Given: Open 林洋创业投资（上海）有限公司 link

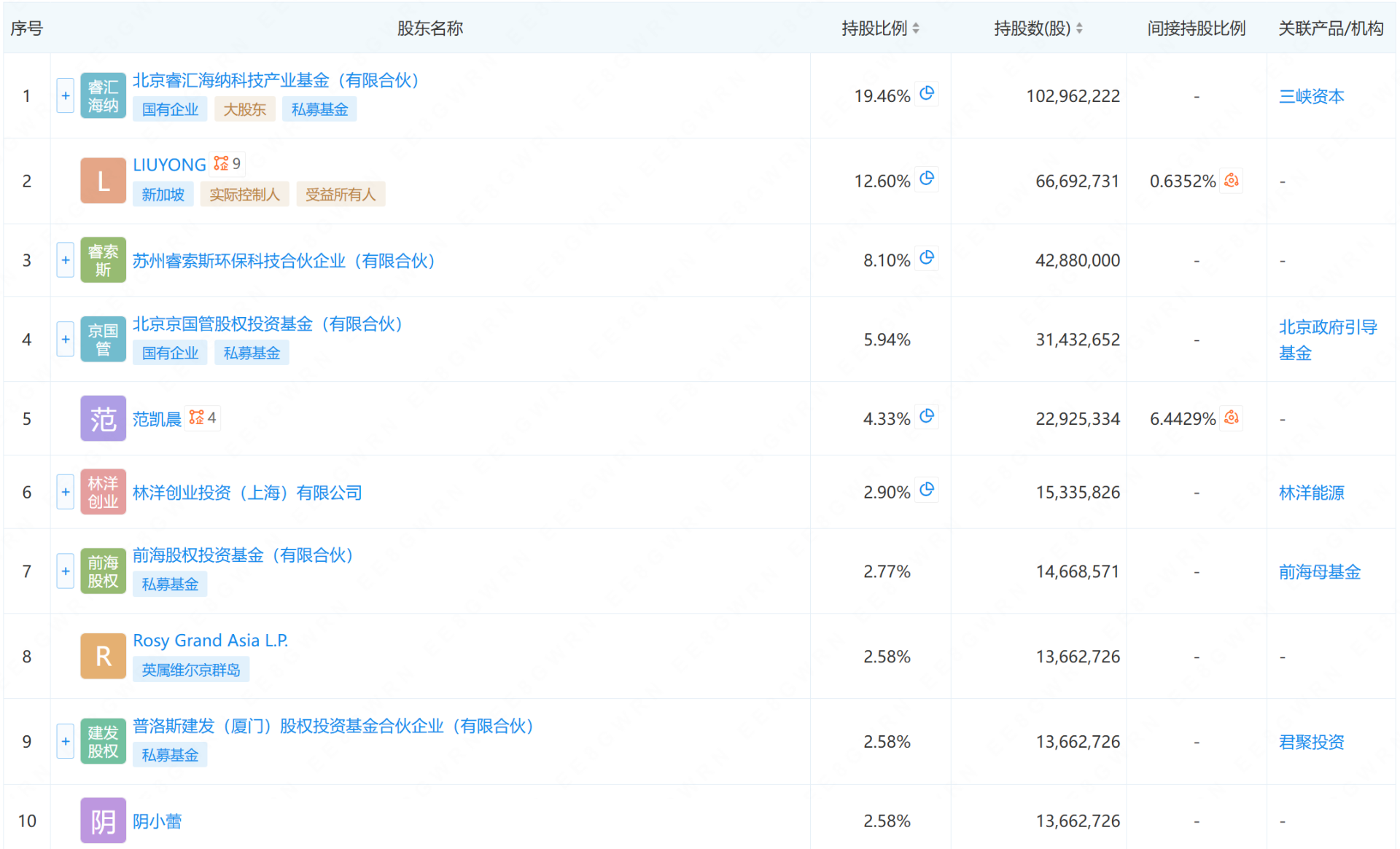Looking at the screenshot, I should (247, 493).
